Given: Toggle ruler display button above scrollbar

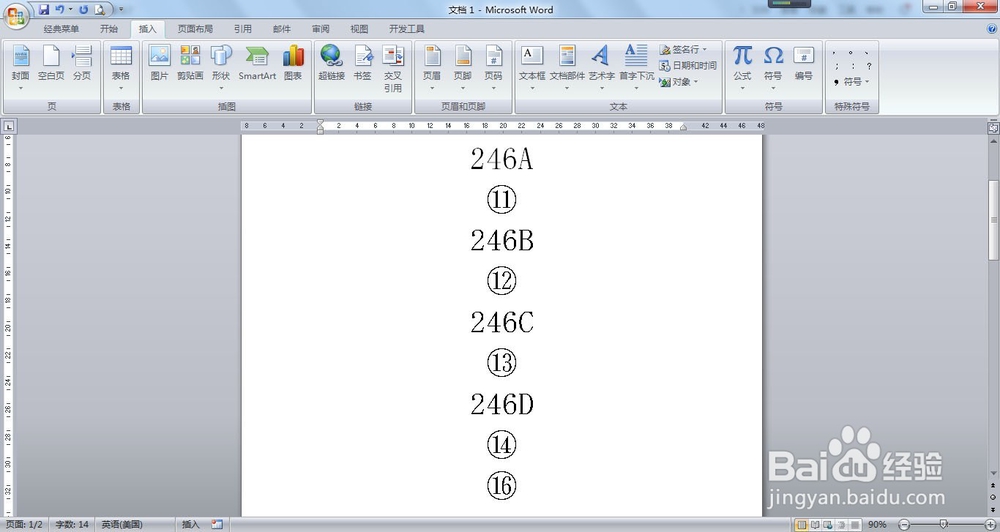Looking at the screenshot, I should pyautogui.click(x=993, y=128).
